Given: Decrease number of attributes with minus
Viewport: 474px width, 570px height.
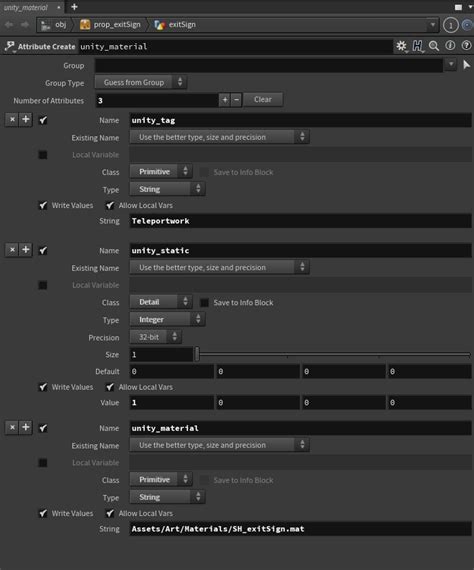Looking at the screenshot, I should point(236,100).
